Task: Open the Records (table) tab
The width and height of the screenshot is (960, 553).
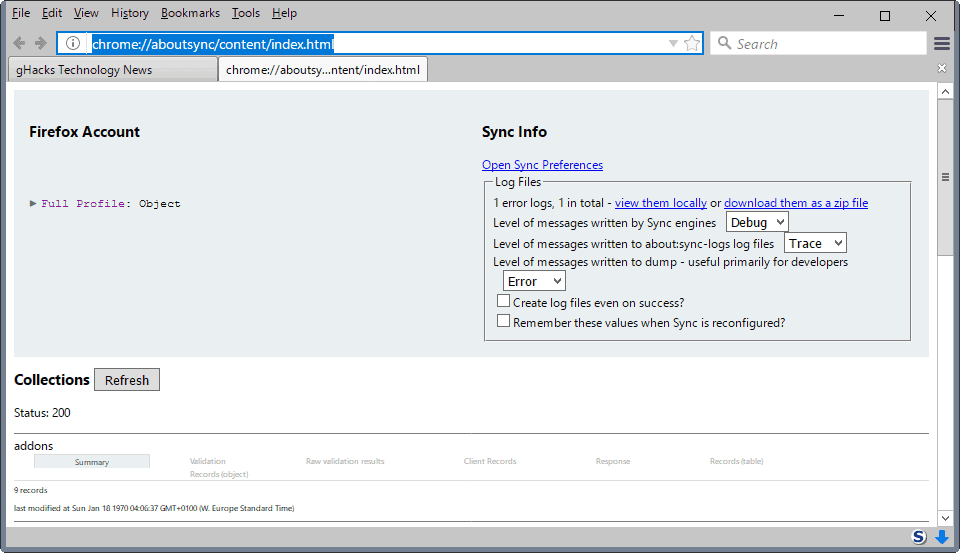Action: click(x=737, y=461)
